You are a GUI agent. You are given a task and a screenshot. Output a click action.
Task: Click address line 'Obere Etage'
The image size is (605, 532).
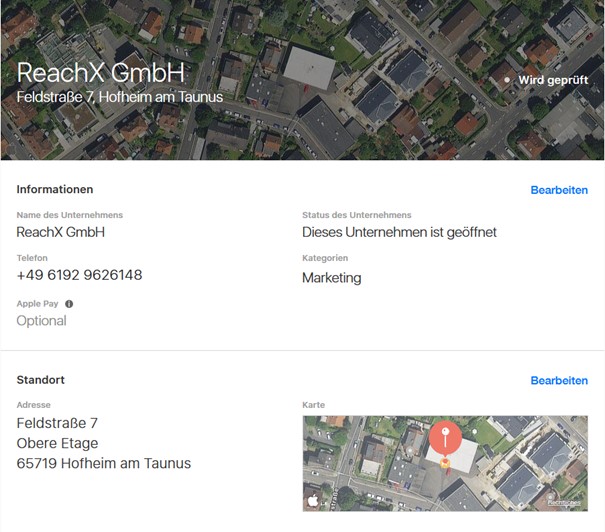(57, 443)
